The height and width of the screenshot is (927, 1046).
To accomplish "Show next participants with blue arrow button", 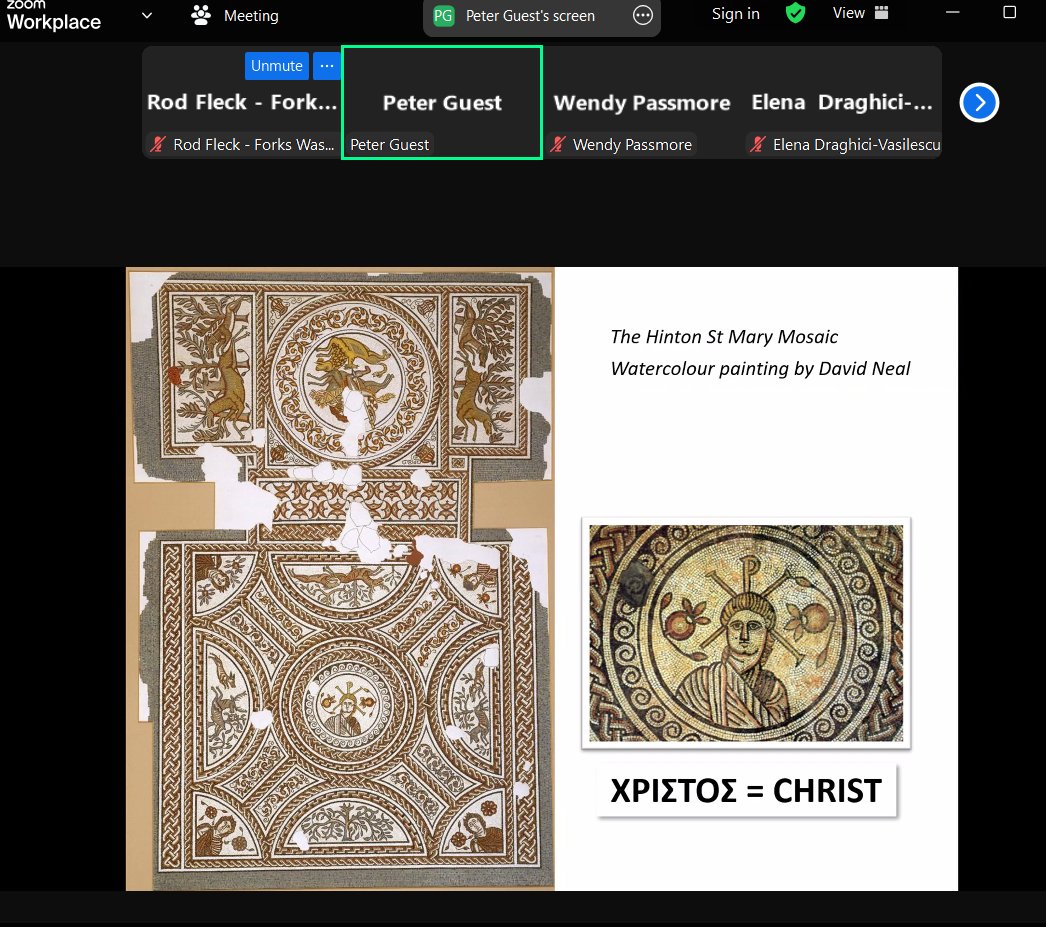I will (979, 103).
